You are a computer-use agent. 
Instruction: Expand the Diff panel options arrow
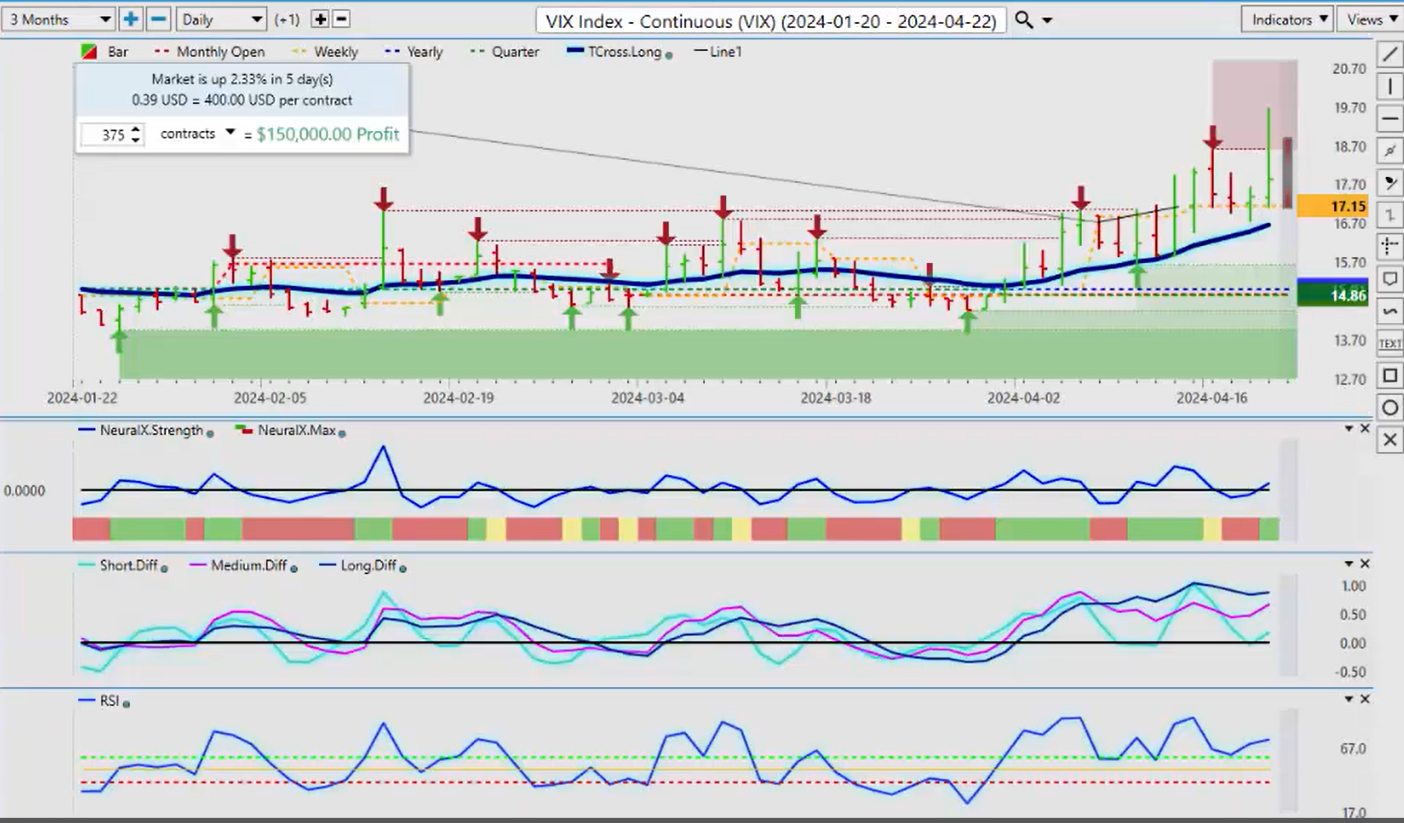click(x=1348, y=564)
